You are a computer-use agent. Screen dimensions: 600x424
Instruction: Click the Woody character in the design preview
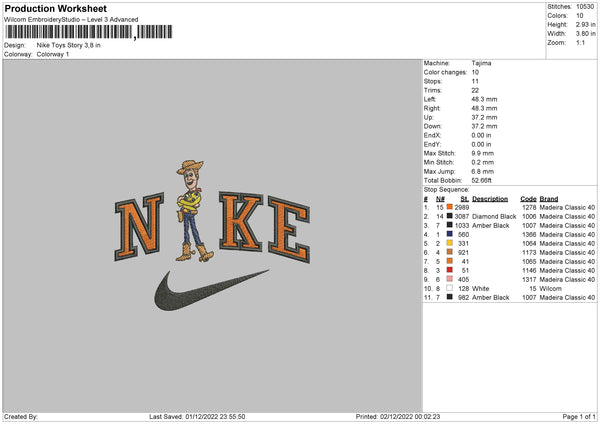193,210
